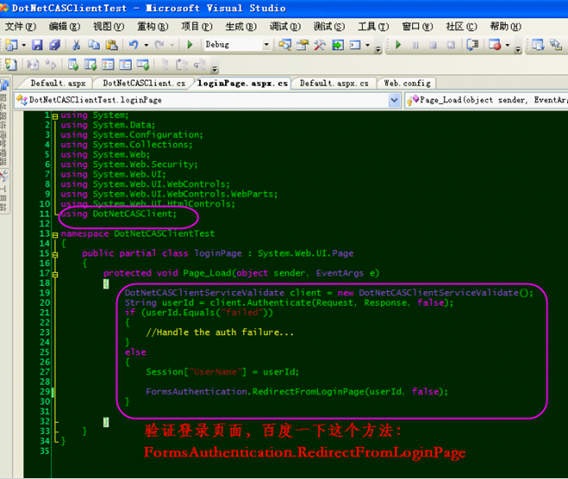Viewport: 568px width, 479px height.
Task: Click the Cut (scissors) icon
Action: (x=76, y=45)
